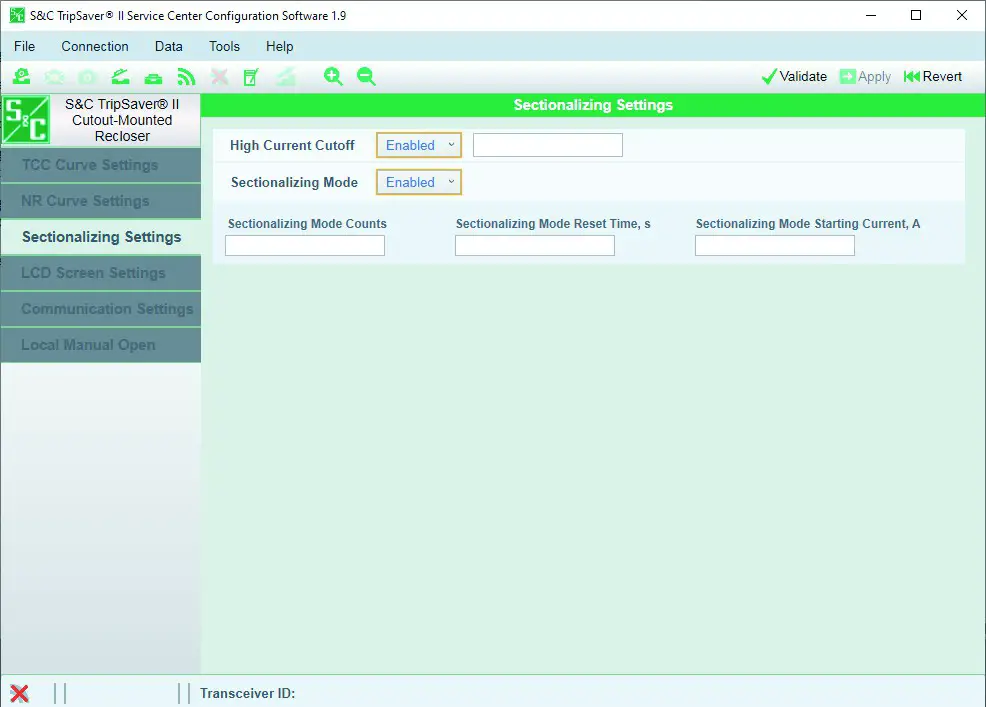986x707 pixels.
Task: Click the Validate button
Action: [x=794, y=77]
